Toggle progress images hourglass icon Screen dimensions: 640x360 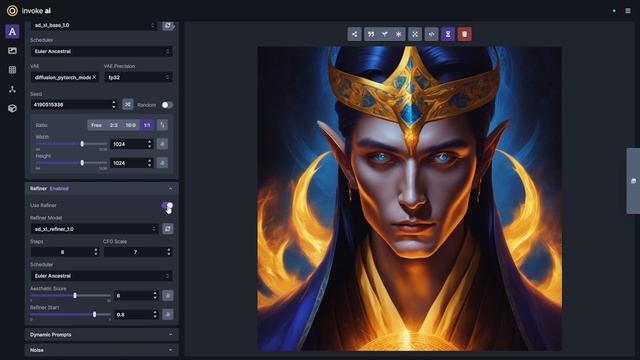448,34
